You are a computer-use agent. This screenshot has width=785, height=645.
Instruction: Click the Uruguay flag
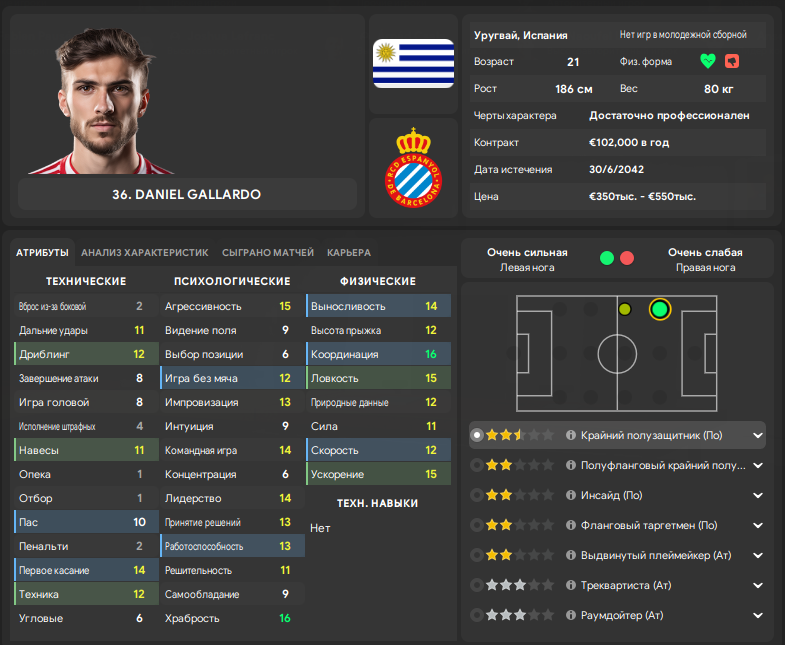click(x=414, y=63)
